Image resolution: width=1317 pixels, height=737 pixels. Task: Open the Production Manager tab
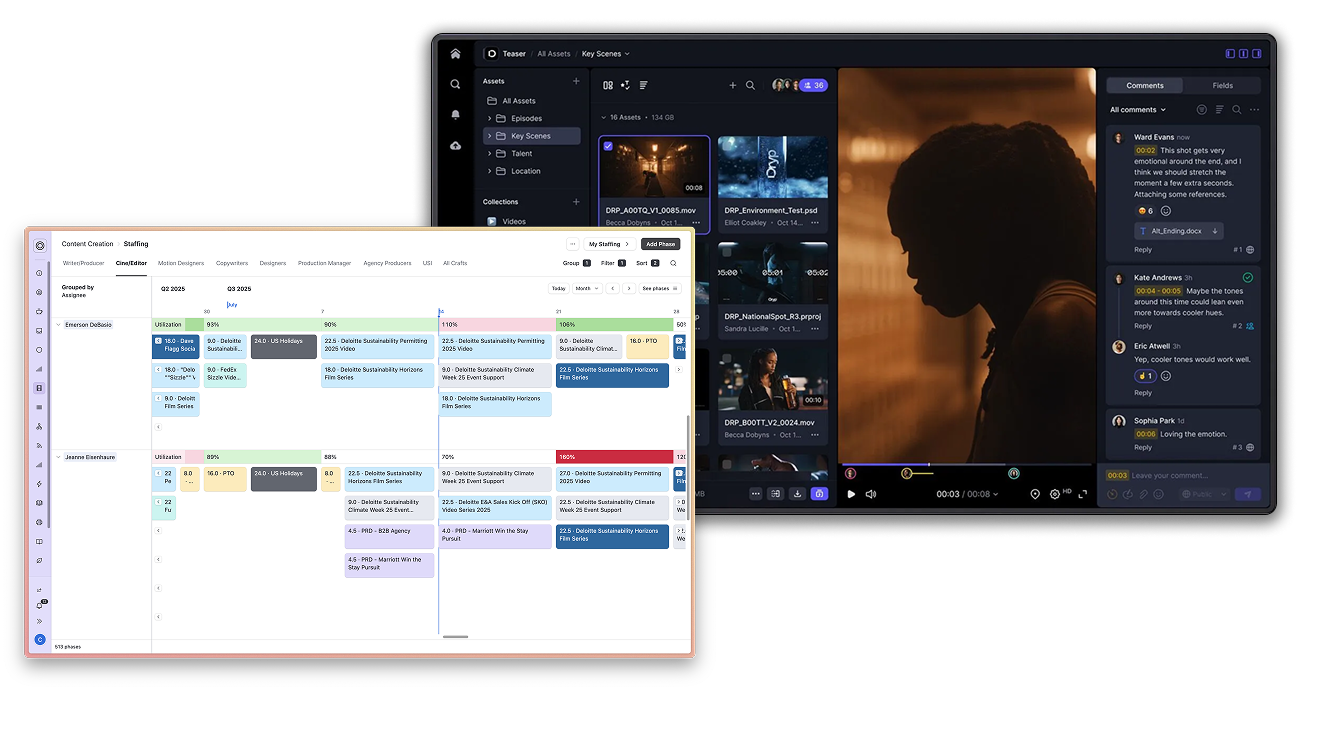coord(324,263)
